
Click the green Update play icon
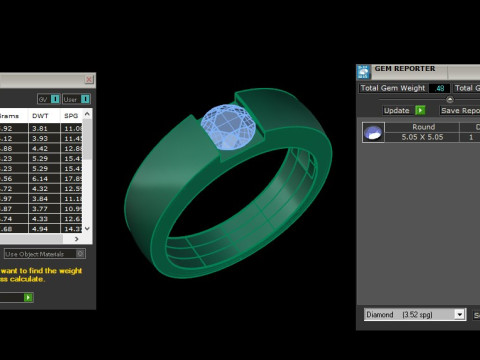(x=420, y=110)
